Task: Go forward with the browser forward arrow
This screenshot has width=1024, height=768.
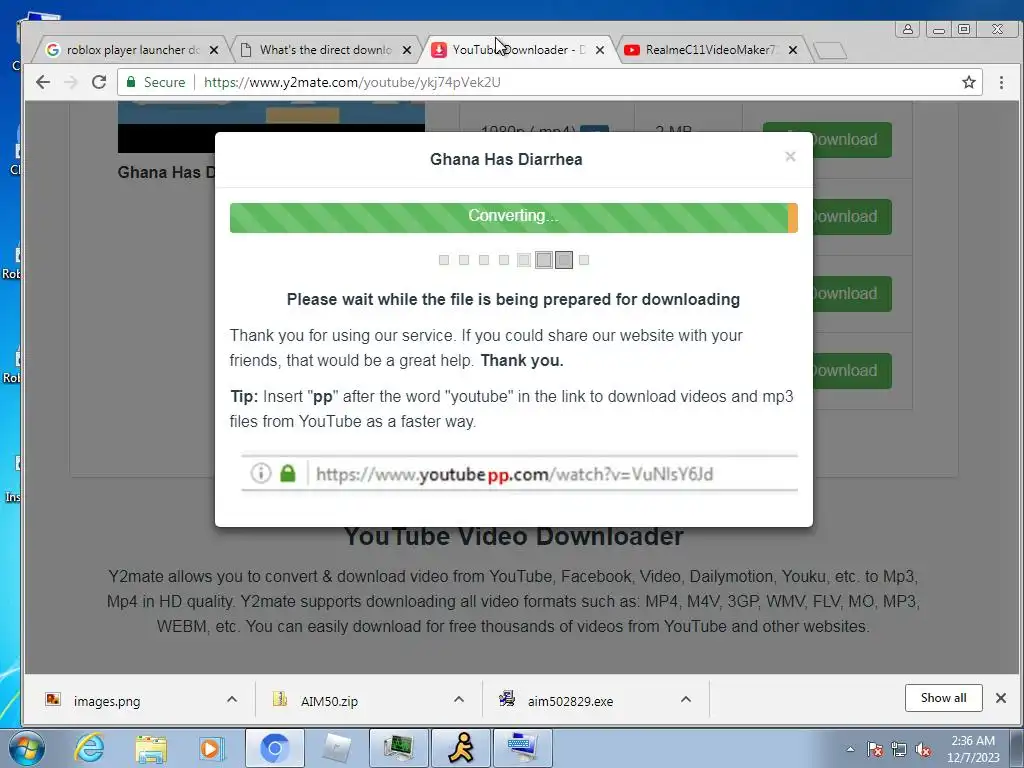Action: (71, 82)
